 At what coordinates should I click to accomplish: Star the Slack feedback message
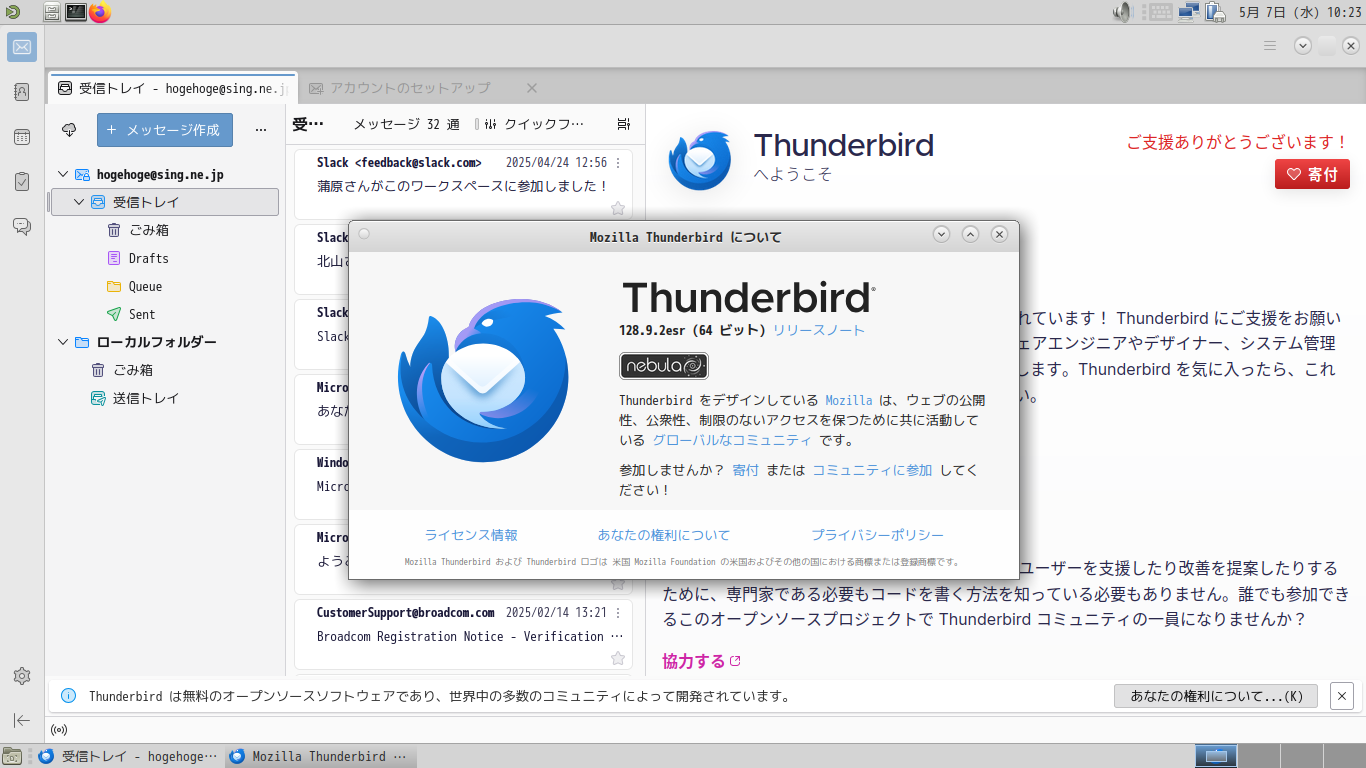pos(618,208)
